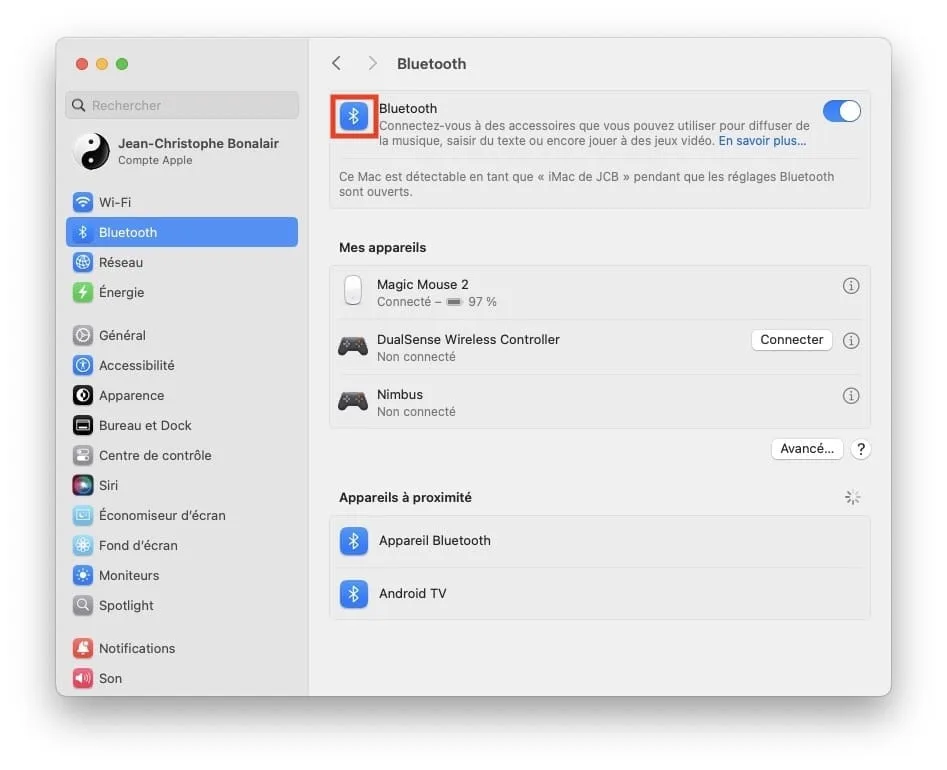This screenshot has height=770, width=947.
Task: Show info for Magic Mouse 2
Action: (x=851, y=286)
